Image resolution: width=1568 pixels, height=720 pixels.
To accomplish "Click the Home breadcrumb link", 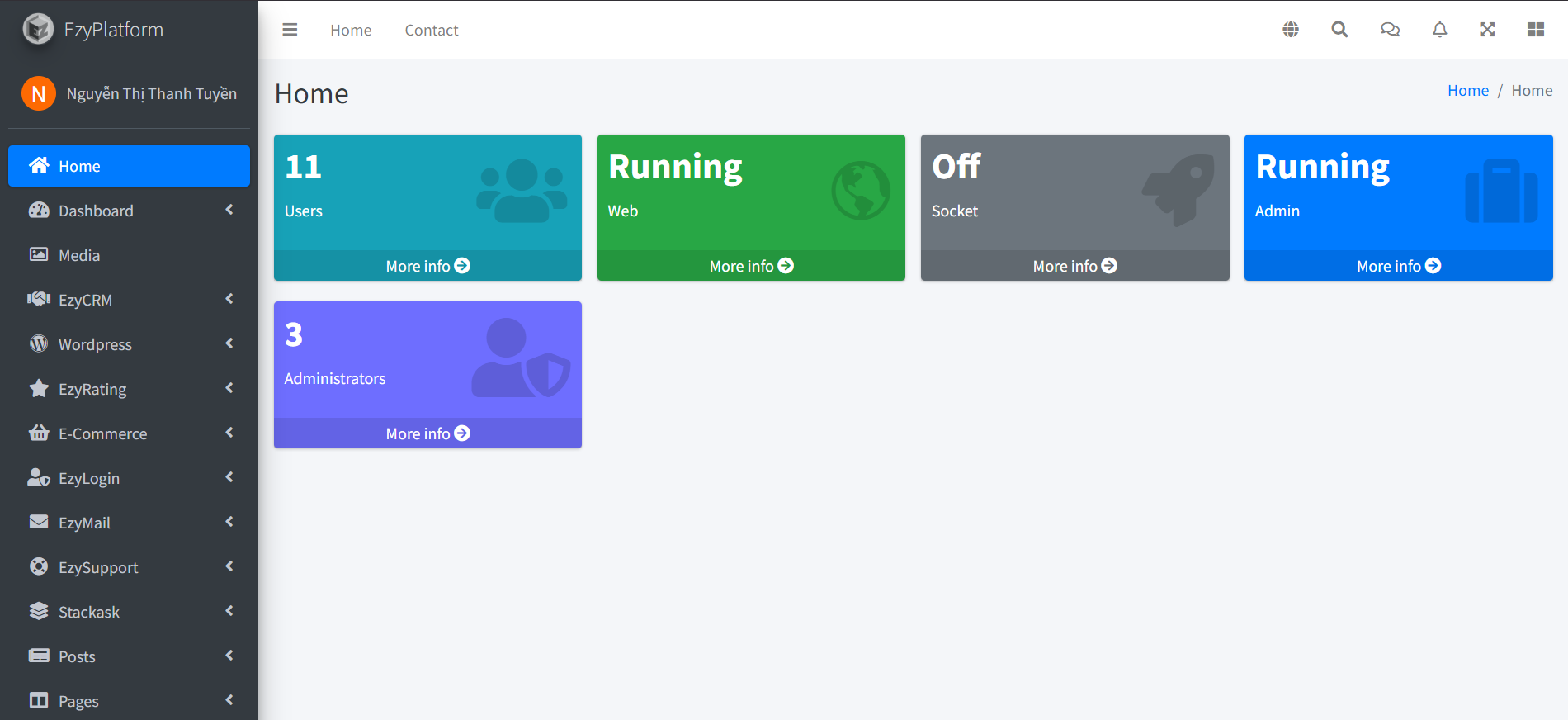I will click(x=1468, y=91).
